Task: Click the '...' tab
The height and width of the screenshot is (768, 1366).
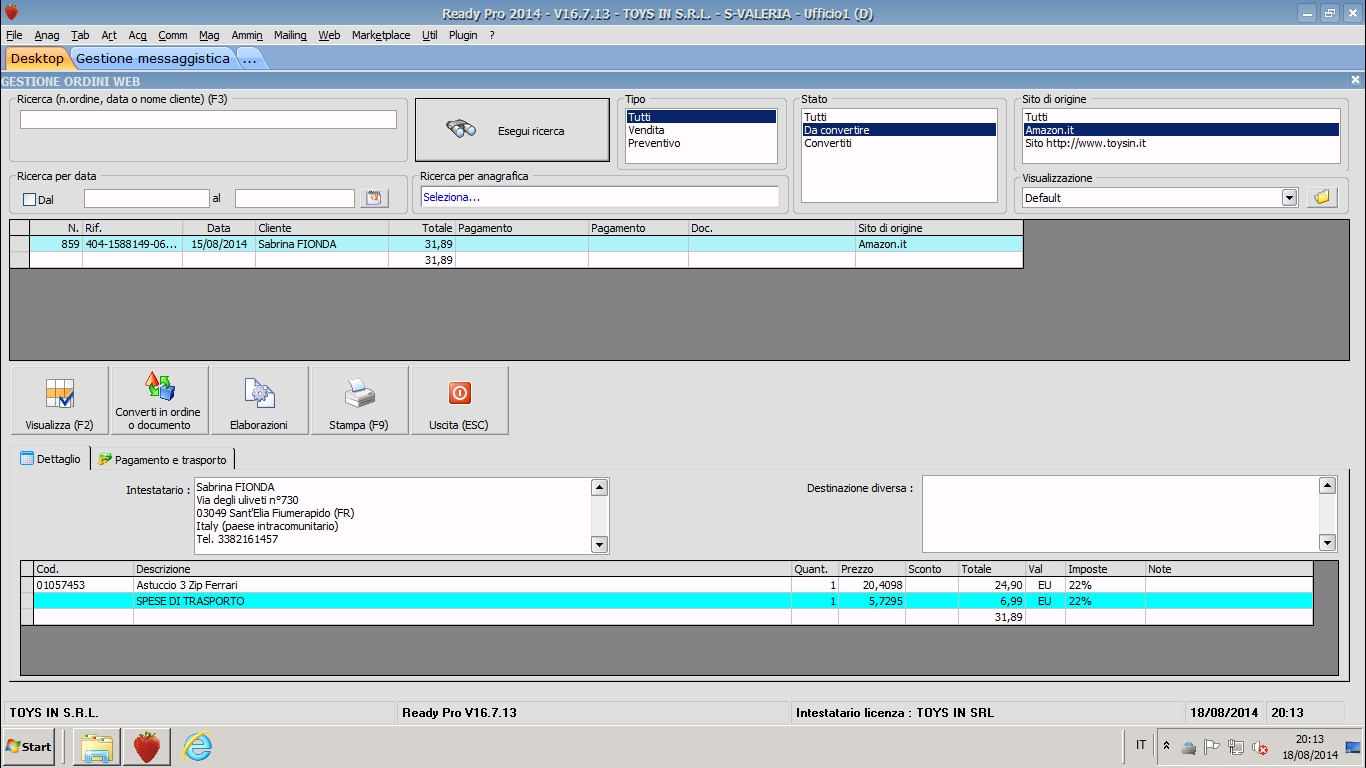Action: tap(250, 58)
